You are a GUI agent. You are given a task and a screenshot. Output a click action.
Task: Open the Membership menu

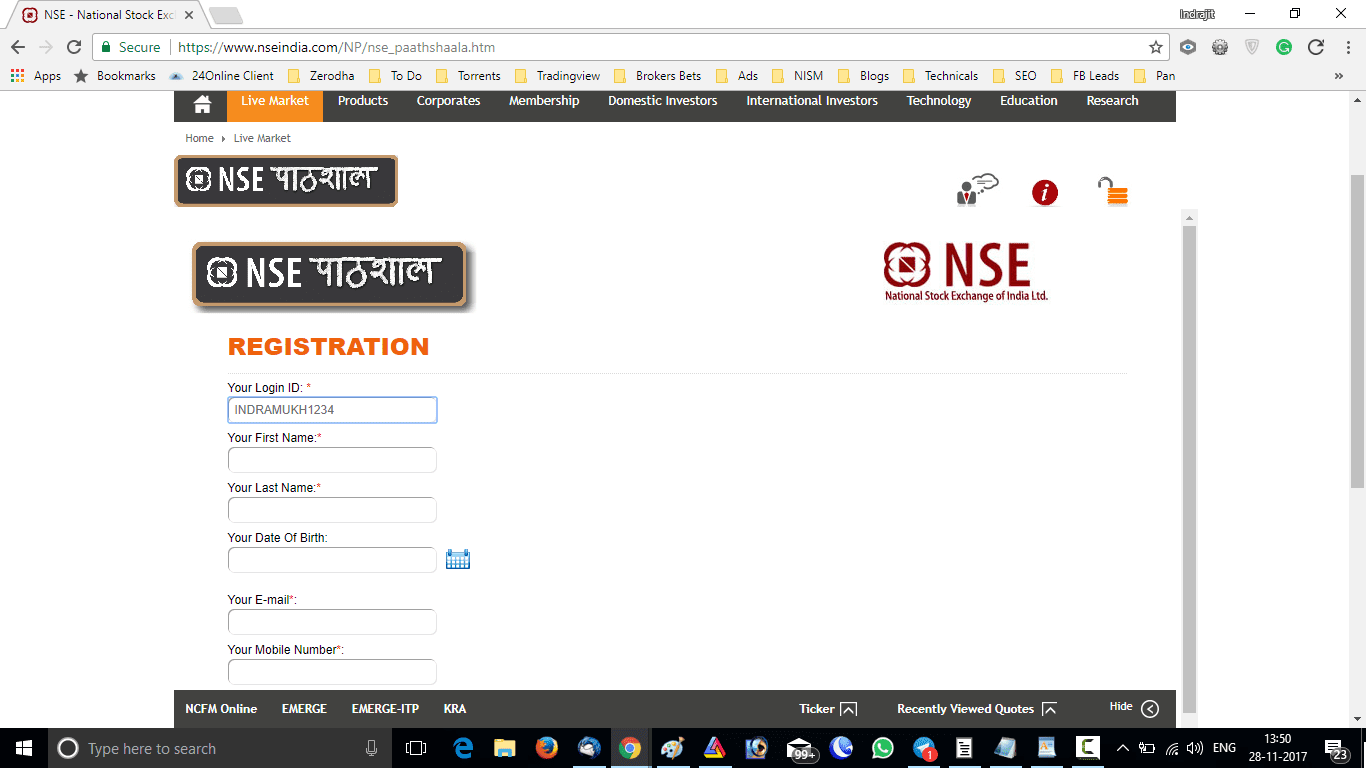[544, 101]
